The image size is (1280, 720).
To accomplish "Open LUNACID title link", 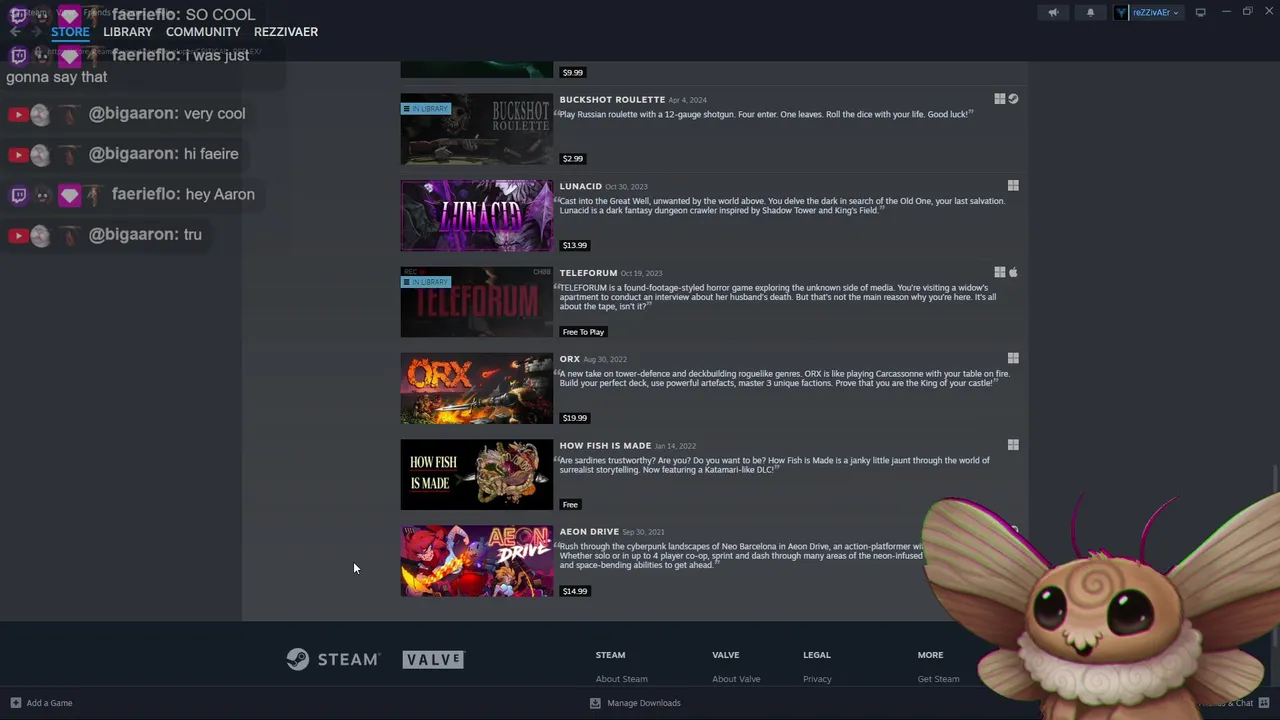I will (x=580, y=186).
